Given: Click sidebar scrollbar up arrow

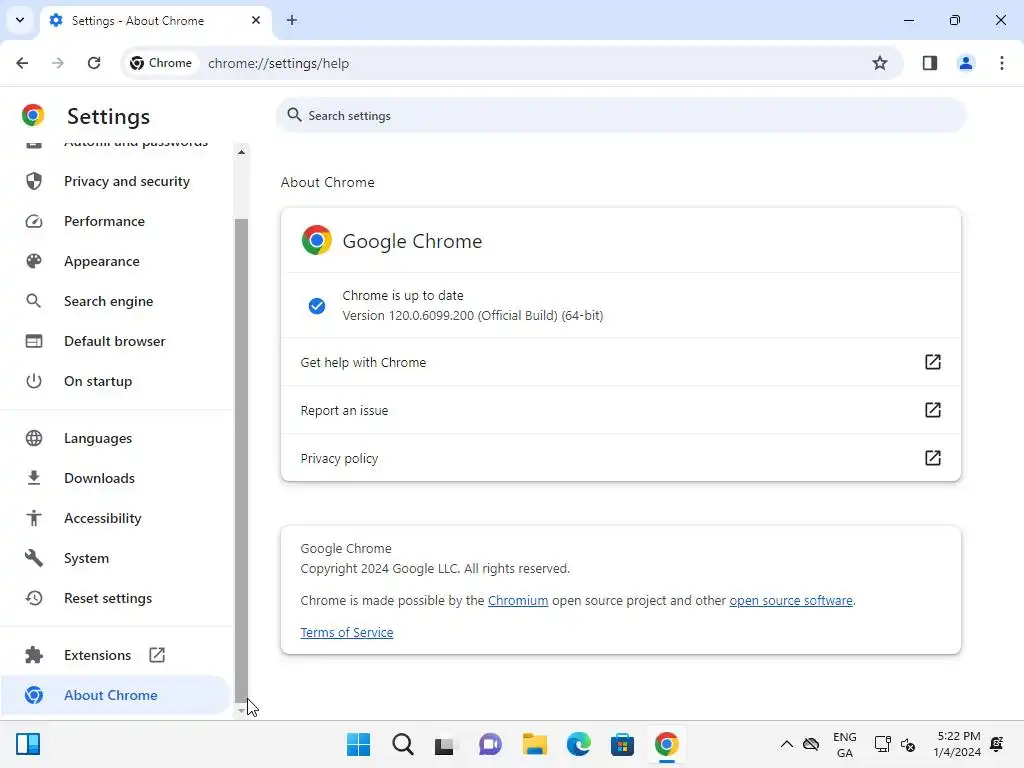Looking at the screenshot, I should 241,152.
